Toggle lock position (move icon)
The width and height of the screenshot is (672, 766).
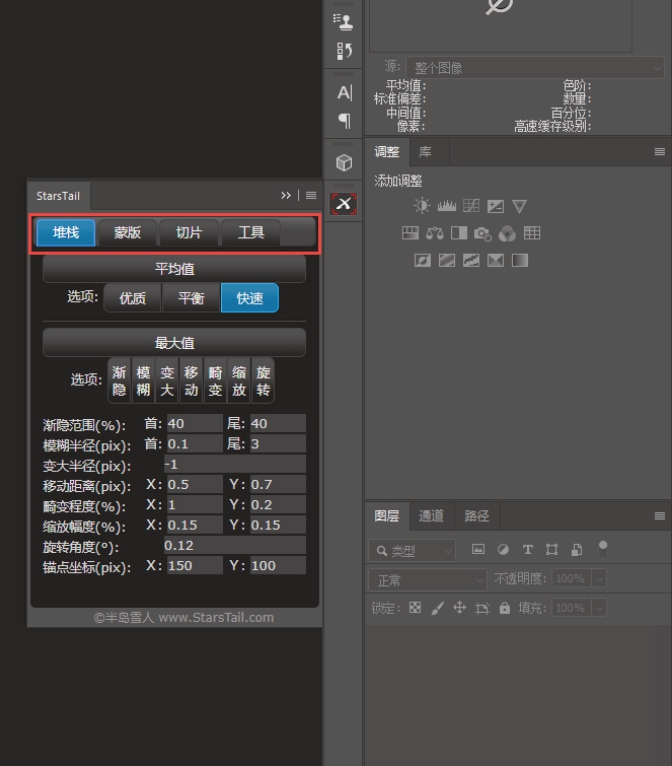460,608
